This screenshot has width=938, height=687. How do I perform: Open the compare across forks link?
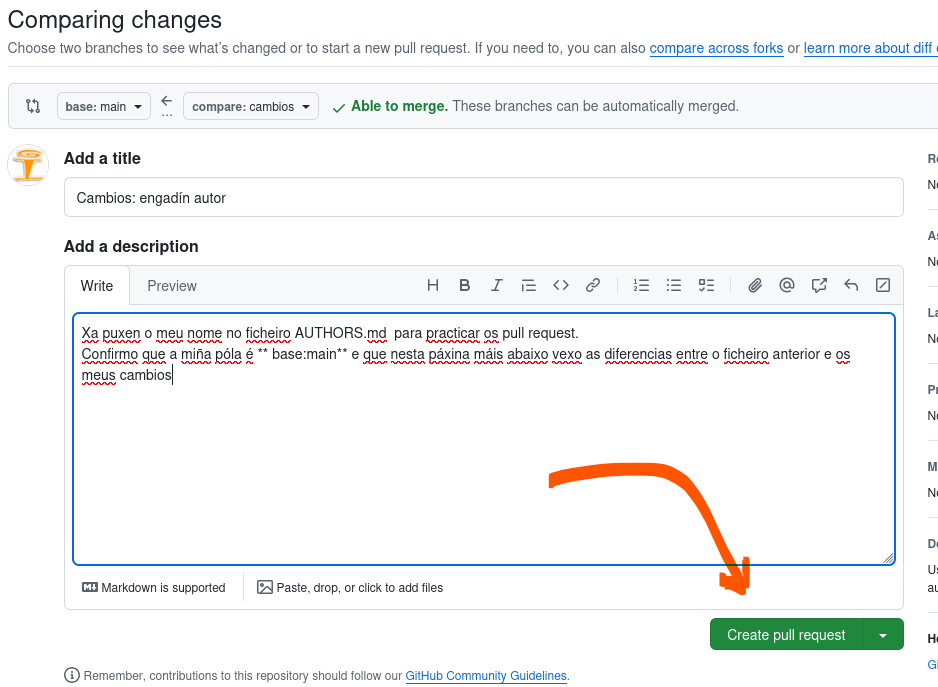click(716, 48)
